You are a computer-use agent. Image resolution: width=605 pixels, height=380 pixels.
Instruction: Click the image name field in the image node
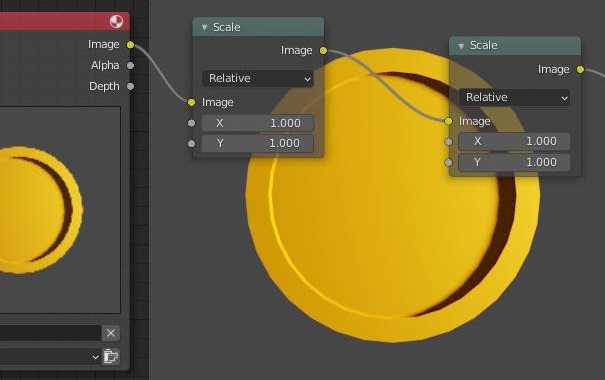click(x=50, y=333)
